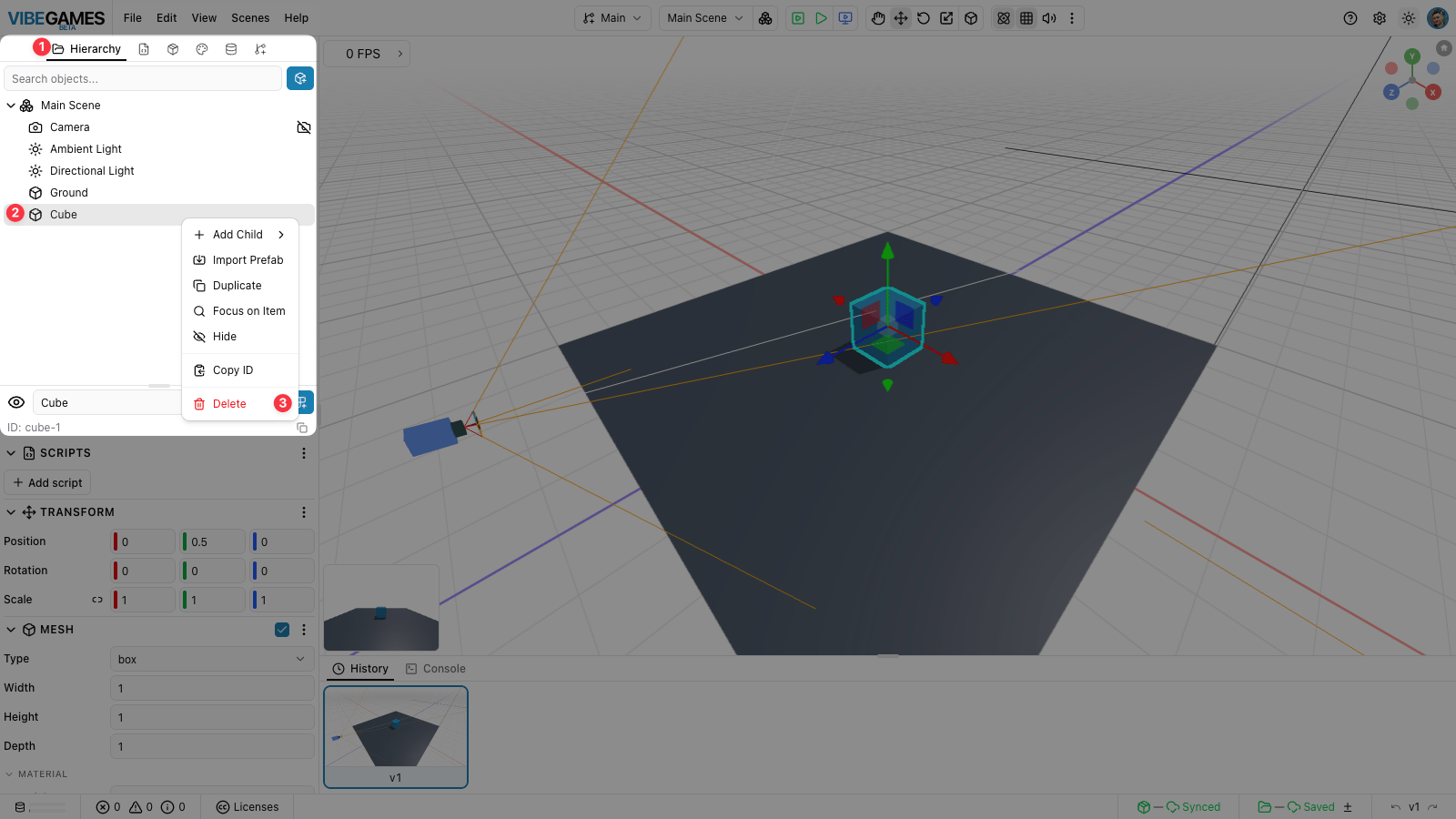Click the Licenses button in status bar
The height and width of the screenshot is (819, 1456).
point(248,807)
